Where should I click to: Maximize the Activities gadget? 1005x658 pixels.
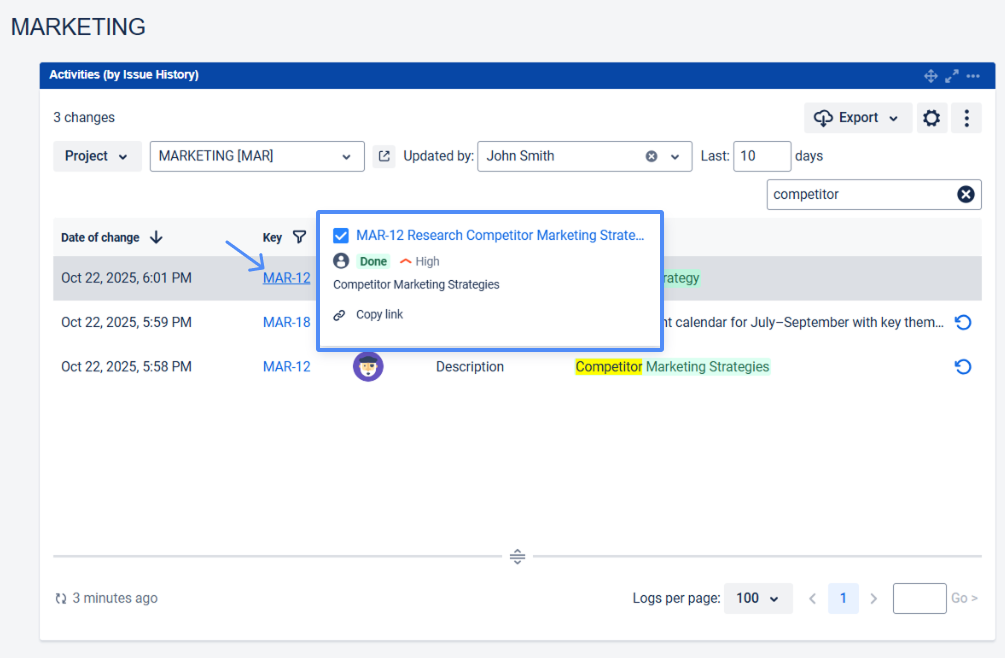[x=951, y=76]
